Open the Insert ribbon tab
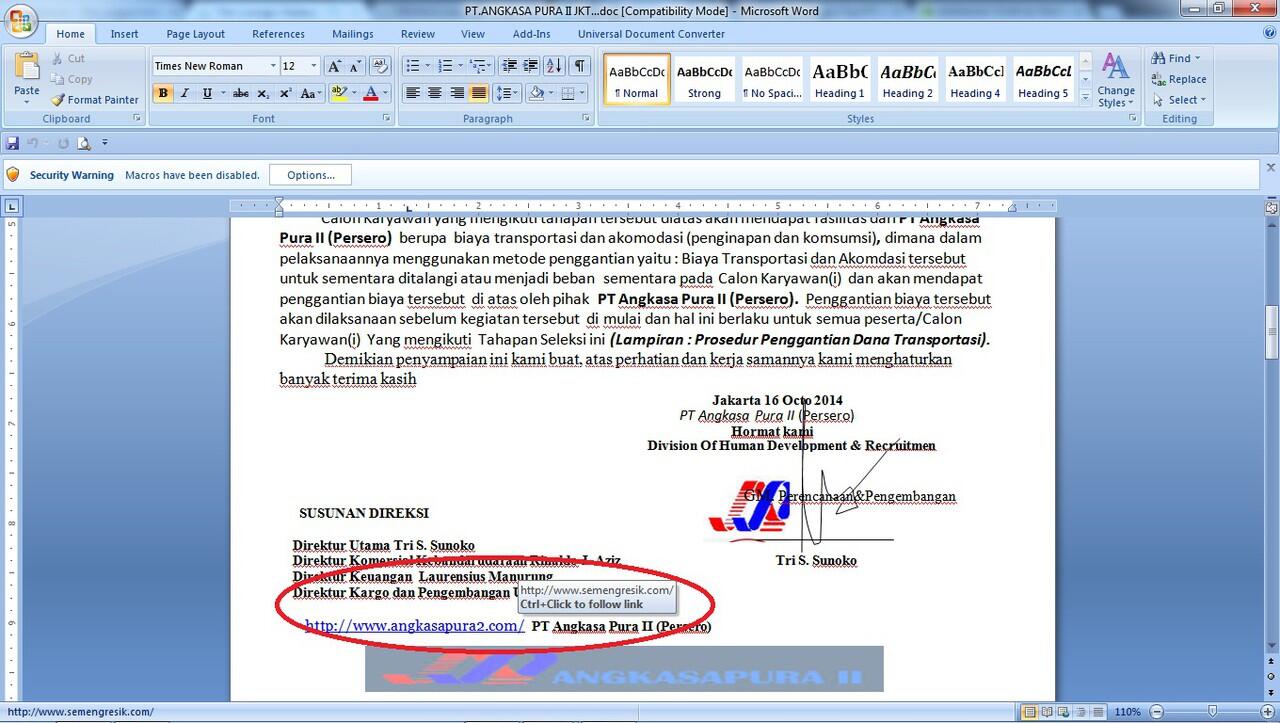Viewport: 1280px width, 723px height. (124, 34)
